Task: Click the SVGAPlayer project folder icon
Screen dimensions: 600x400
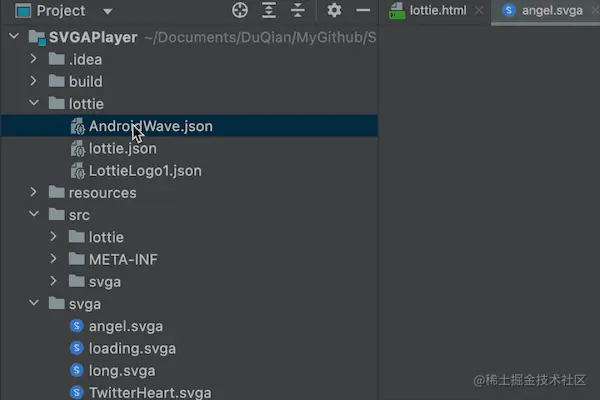Action: 37,38
